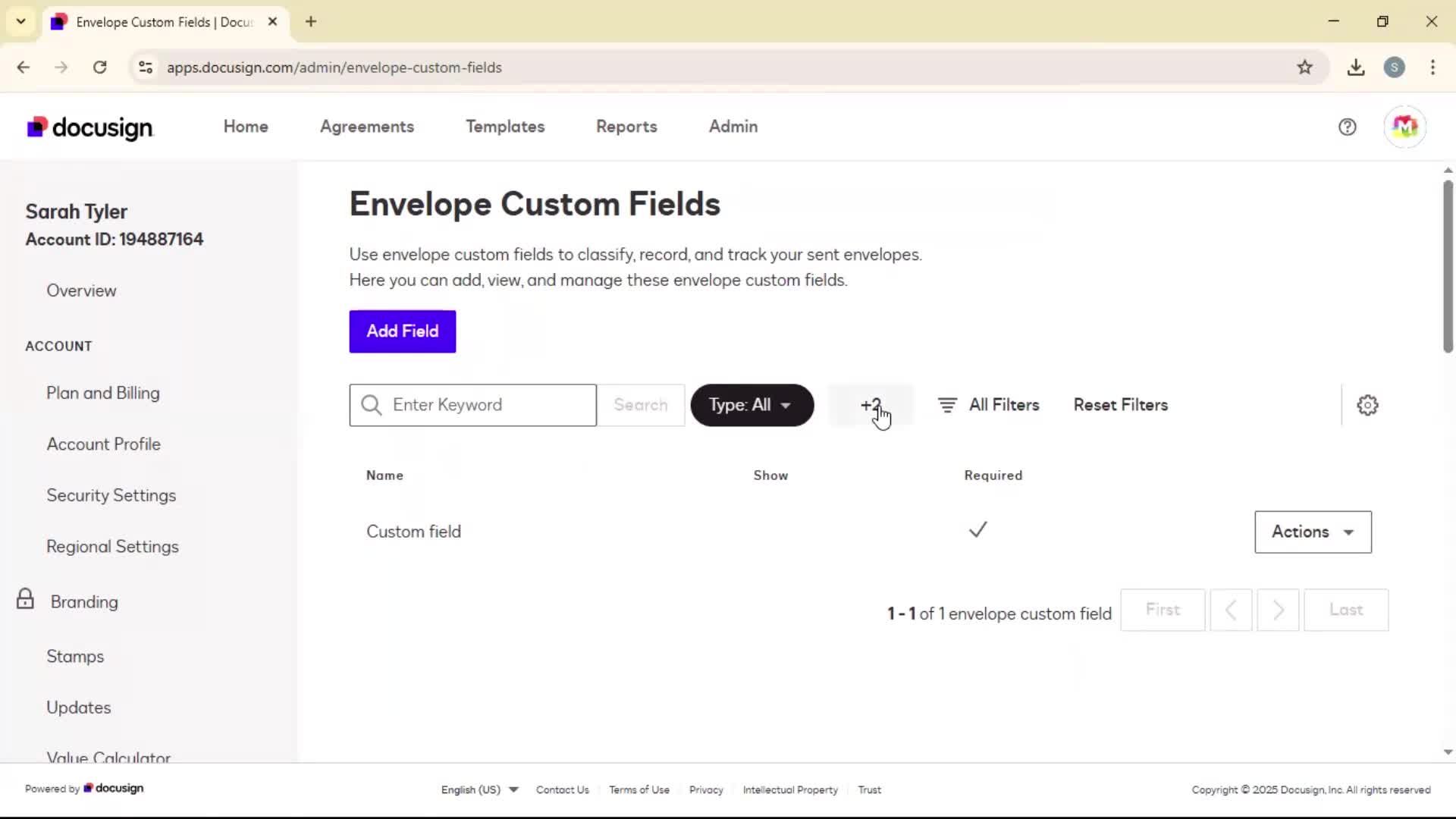Image resolution: width=1456 pixels, height=819 pixels.
Task: Open Chrome profile S icon
Action: (1394, 67)
